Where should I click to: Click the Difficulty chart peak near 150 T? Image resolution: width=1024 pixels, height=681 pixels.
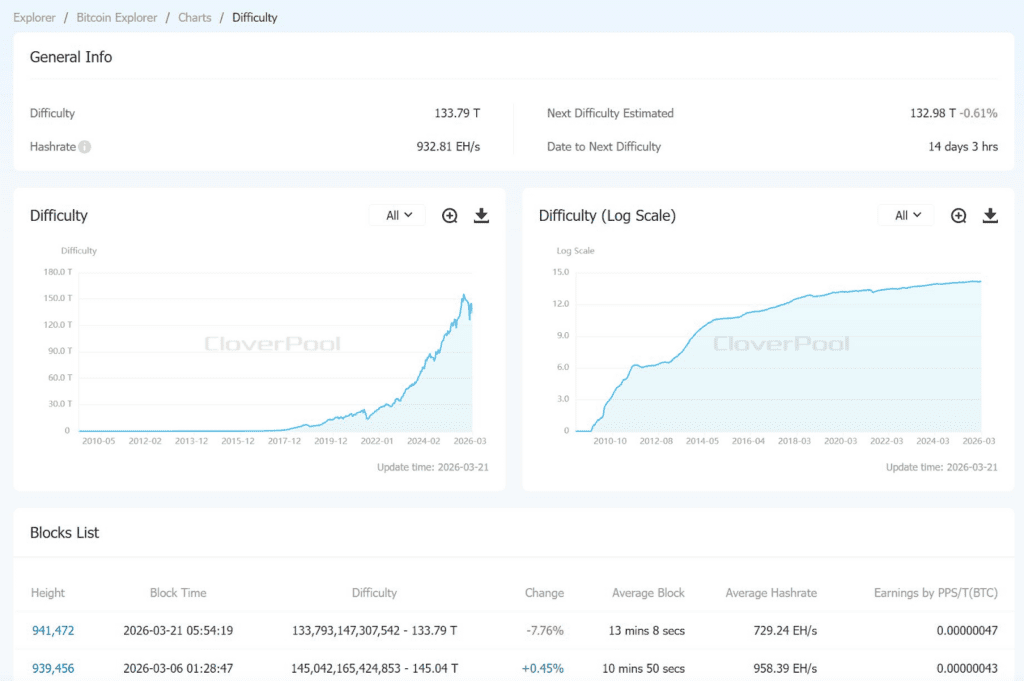[464, 295]
